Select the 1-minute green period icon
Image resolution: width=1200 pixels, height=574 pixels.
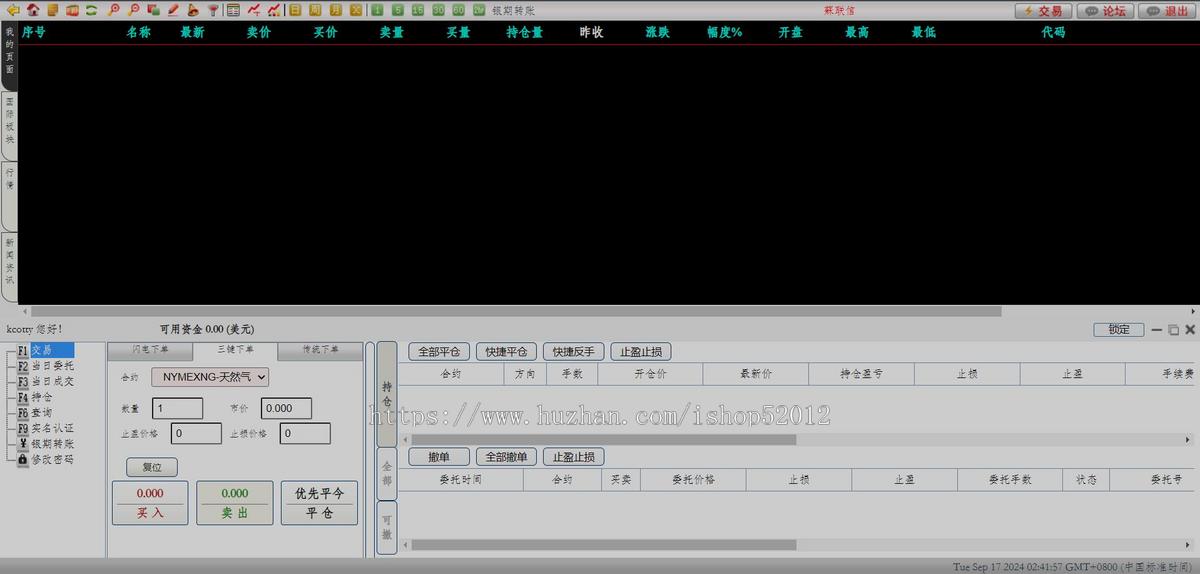coord(377,10)
